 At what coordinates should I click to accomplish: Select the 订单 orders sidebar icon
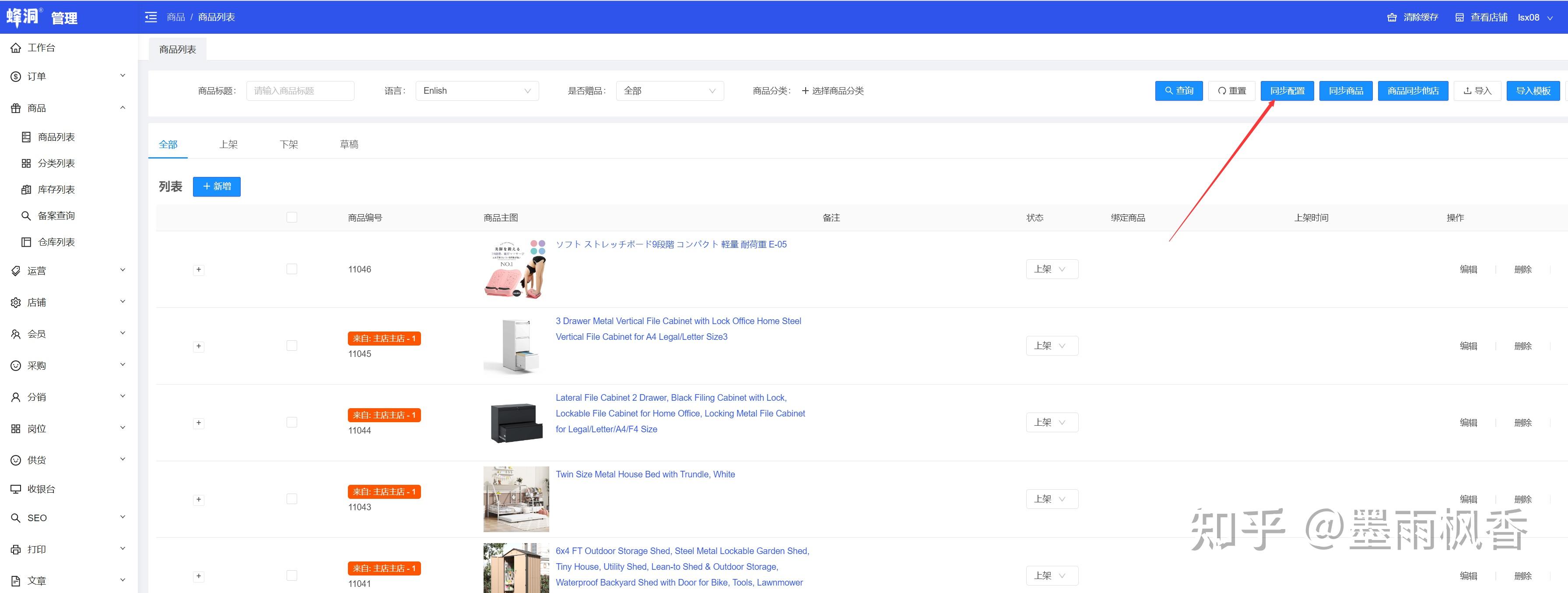click(16, 76)
